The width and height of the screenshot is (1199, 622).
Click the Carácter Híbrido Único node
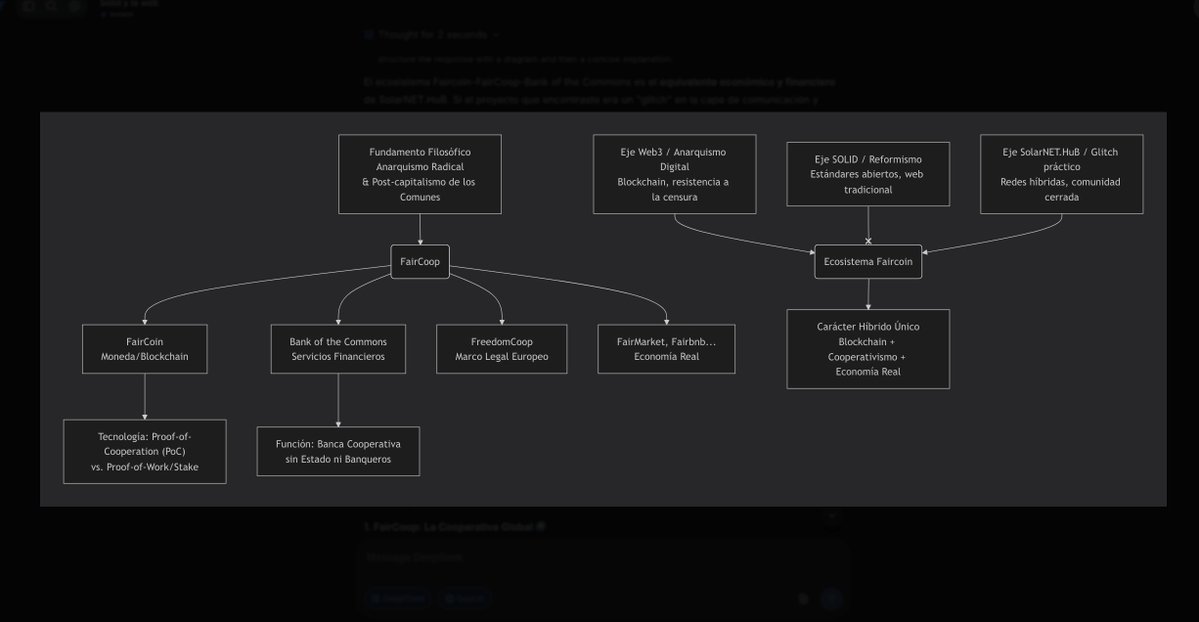point(868,349)
